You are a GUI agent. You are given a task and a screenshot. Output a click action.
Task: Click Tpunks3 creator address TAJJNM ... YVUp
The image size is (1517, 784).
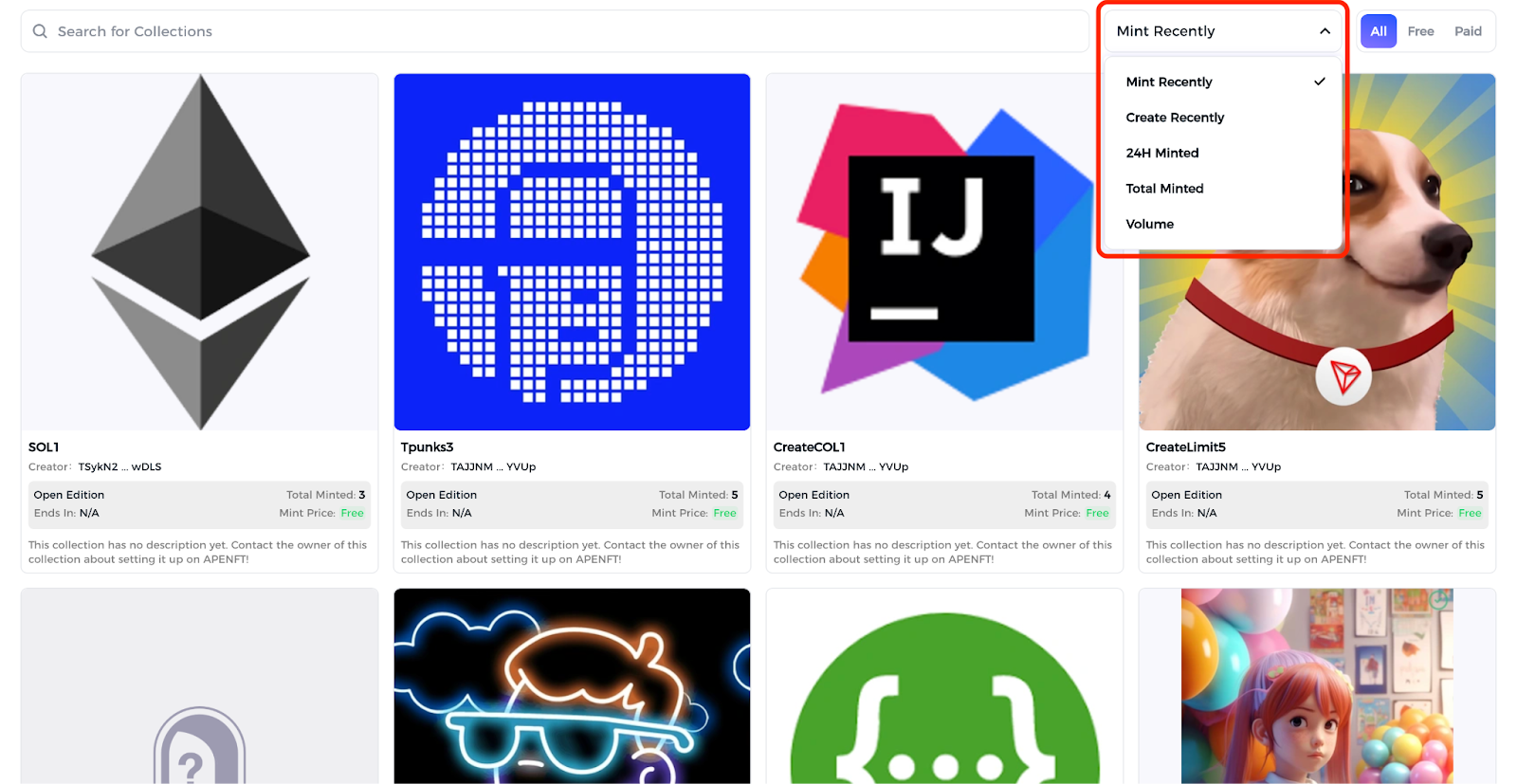point(493,467)
